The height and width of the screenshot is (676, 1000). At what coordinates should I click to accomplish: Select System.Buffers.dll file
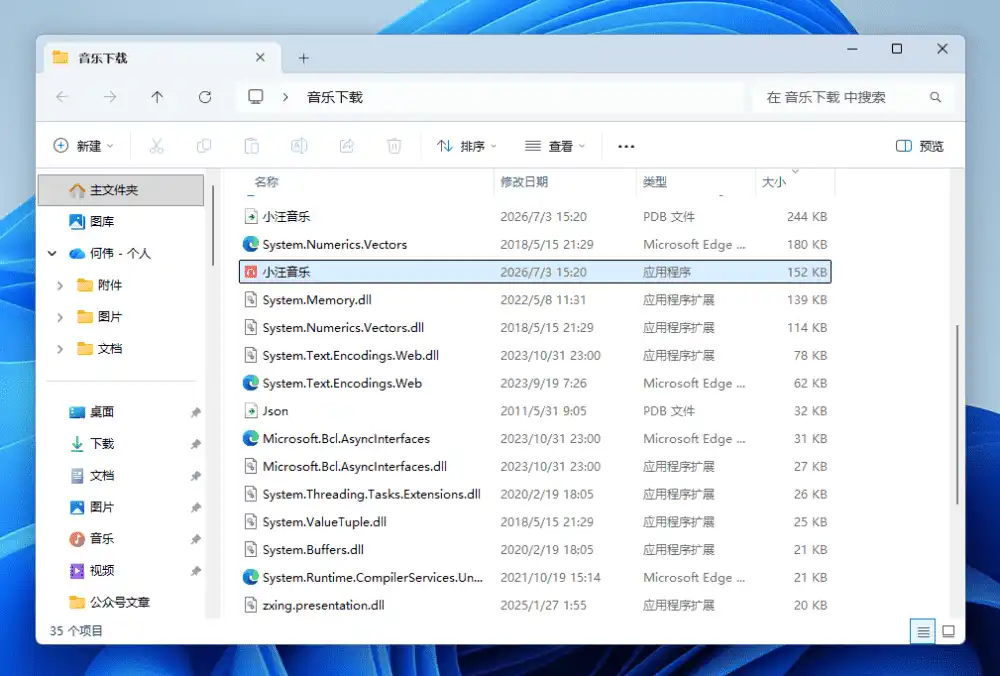tap(535, 550)
